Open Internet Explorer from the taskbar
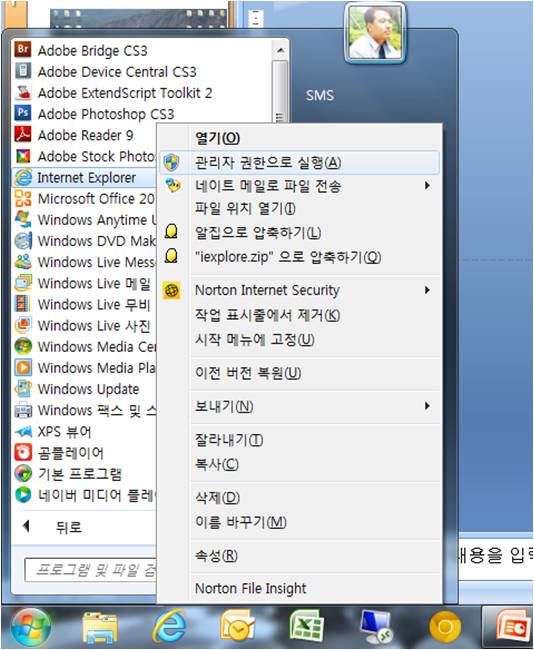The width and height of the screenshot is (534, 650). tap(168, 627)
